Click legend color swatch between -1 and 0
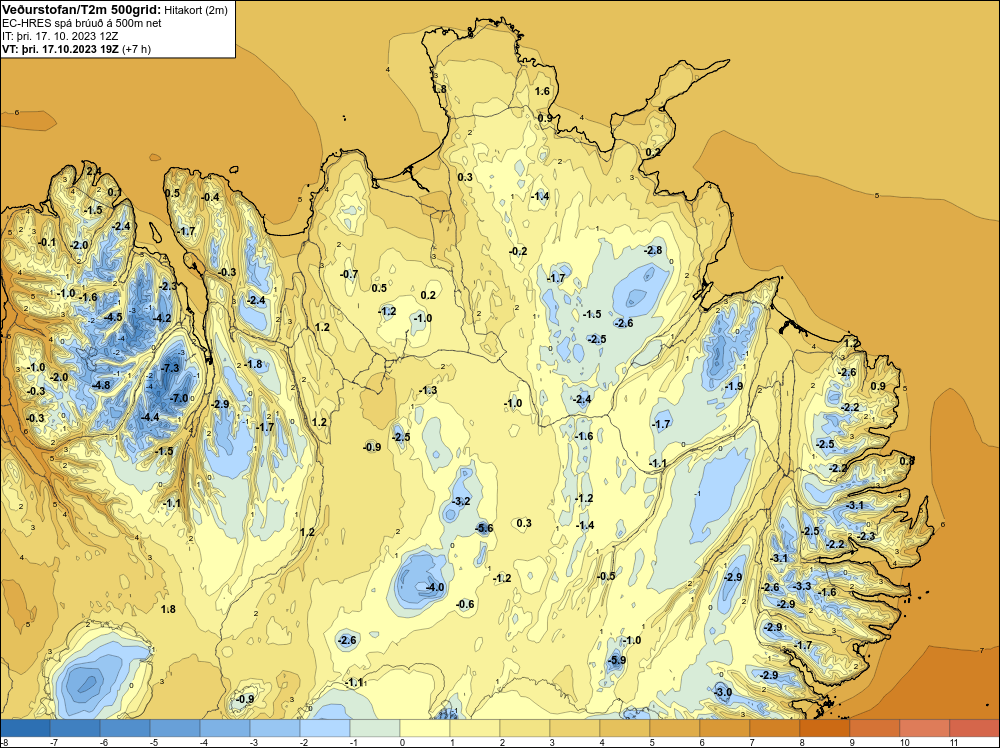This screenshot has height=748, width=1000. (x=375, y=728)
